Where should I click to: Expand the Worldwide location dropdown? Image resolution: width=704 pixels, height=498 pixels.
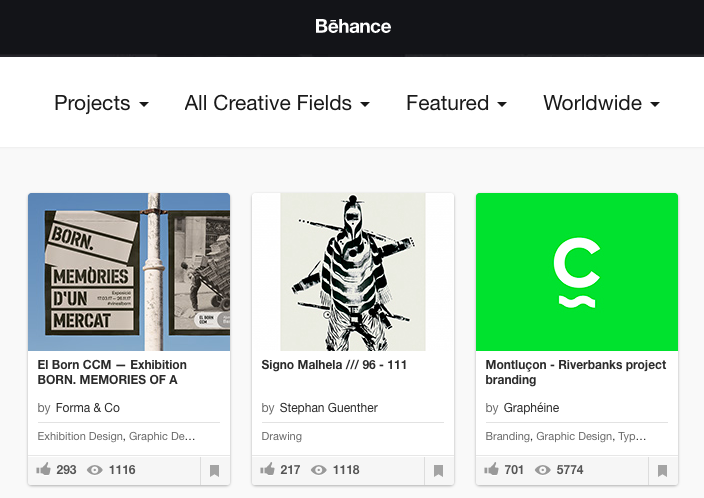click(601, 103)
